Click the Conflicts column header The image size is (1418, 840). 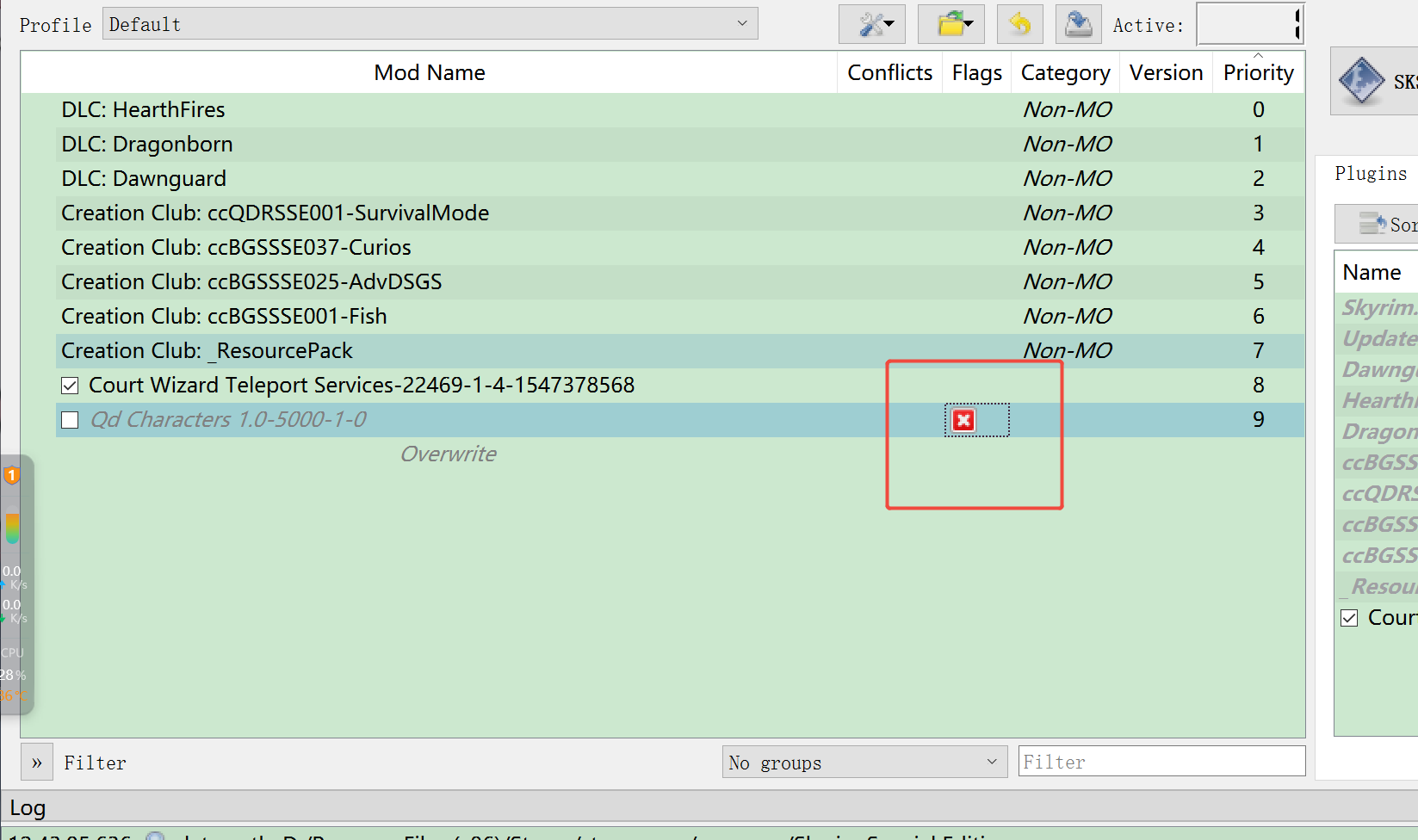889,73
